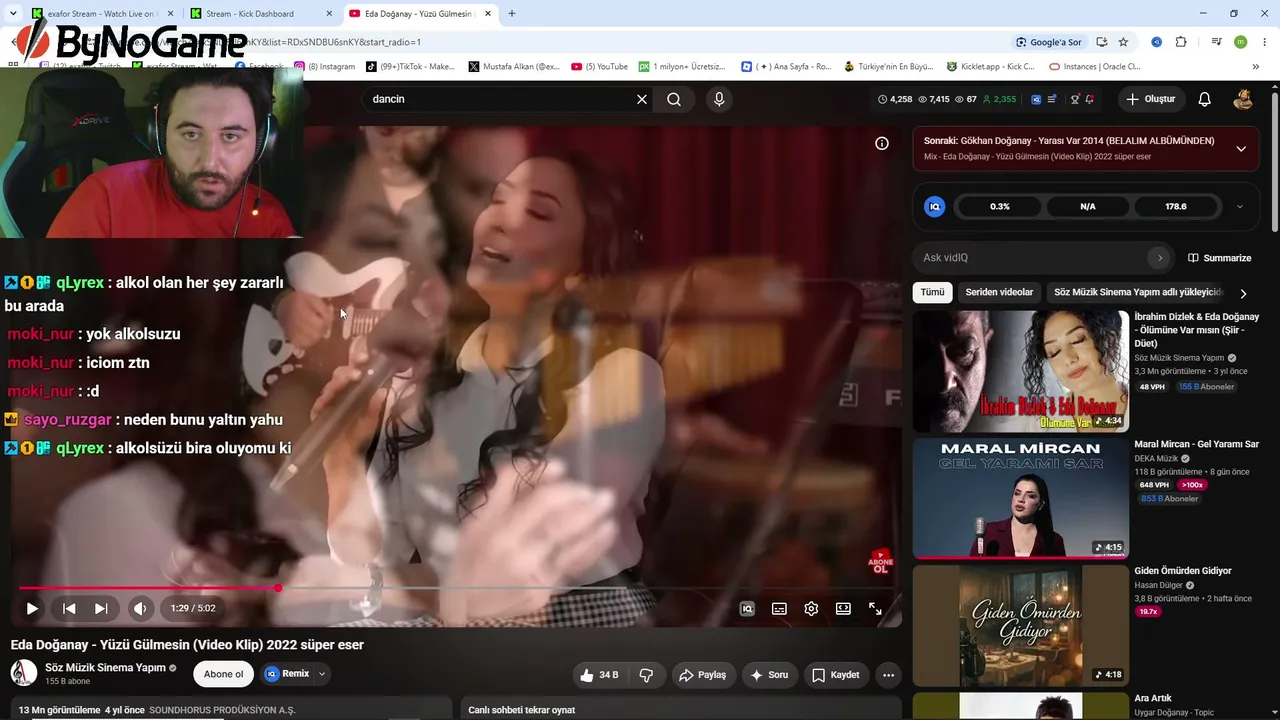The width and height of the screenshot is (1280, 720).
Task: Show all bookmarks overflow chevron
Action: 1258,67
